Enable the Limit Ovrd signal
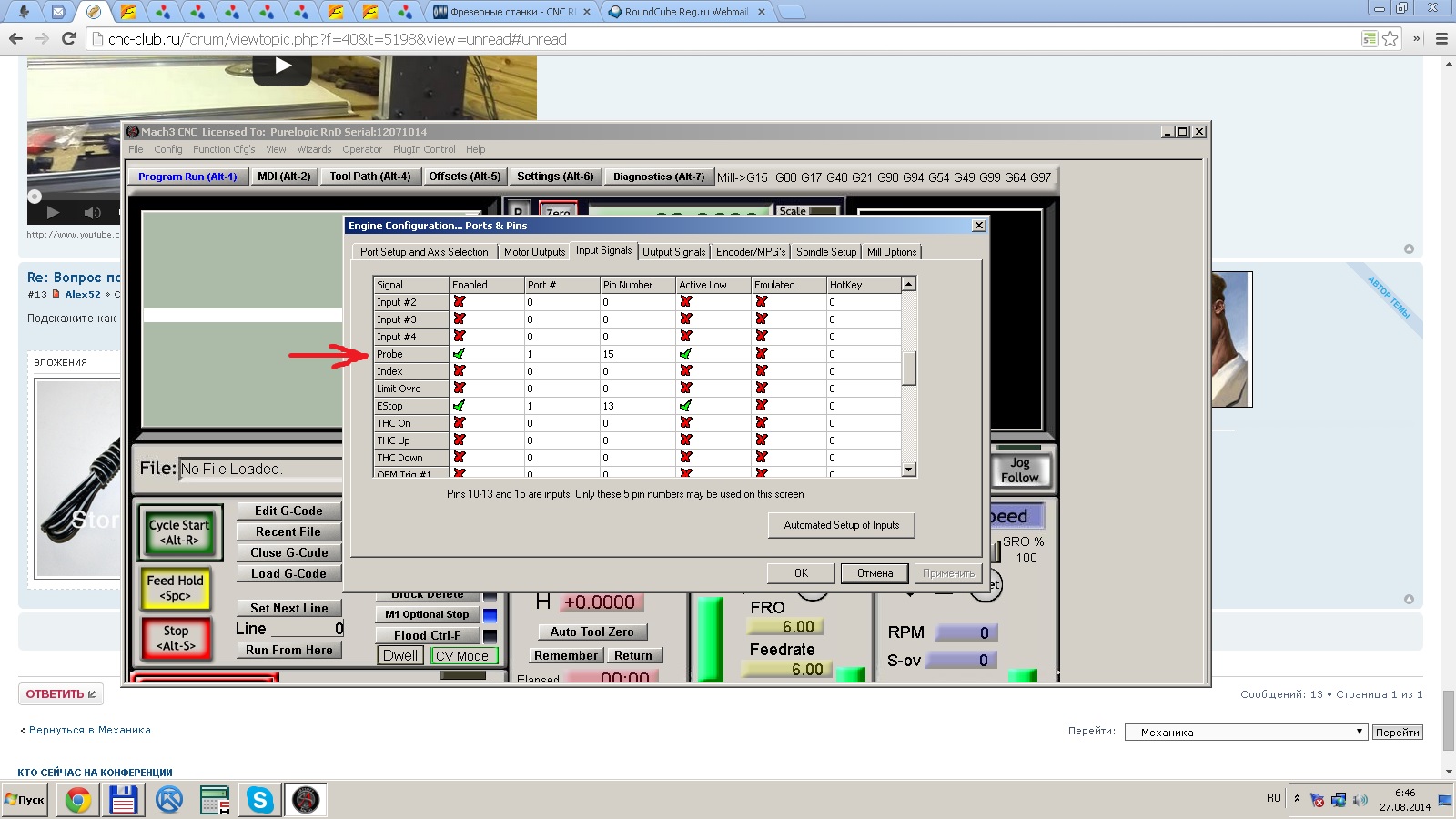 [460, 389]
